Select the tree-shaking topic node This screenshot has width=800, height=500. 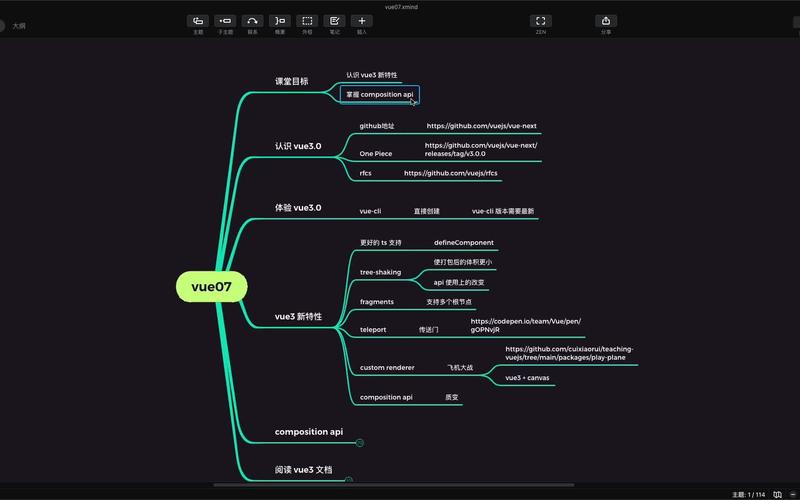pos(380,272)
